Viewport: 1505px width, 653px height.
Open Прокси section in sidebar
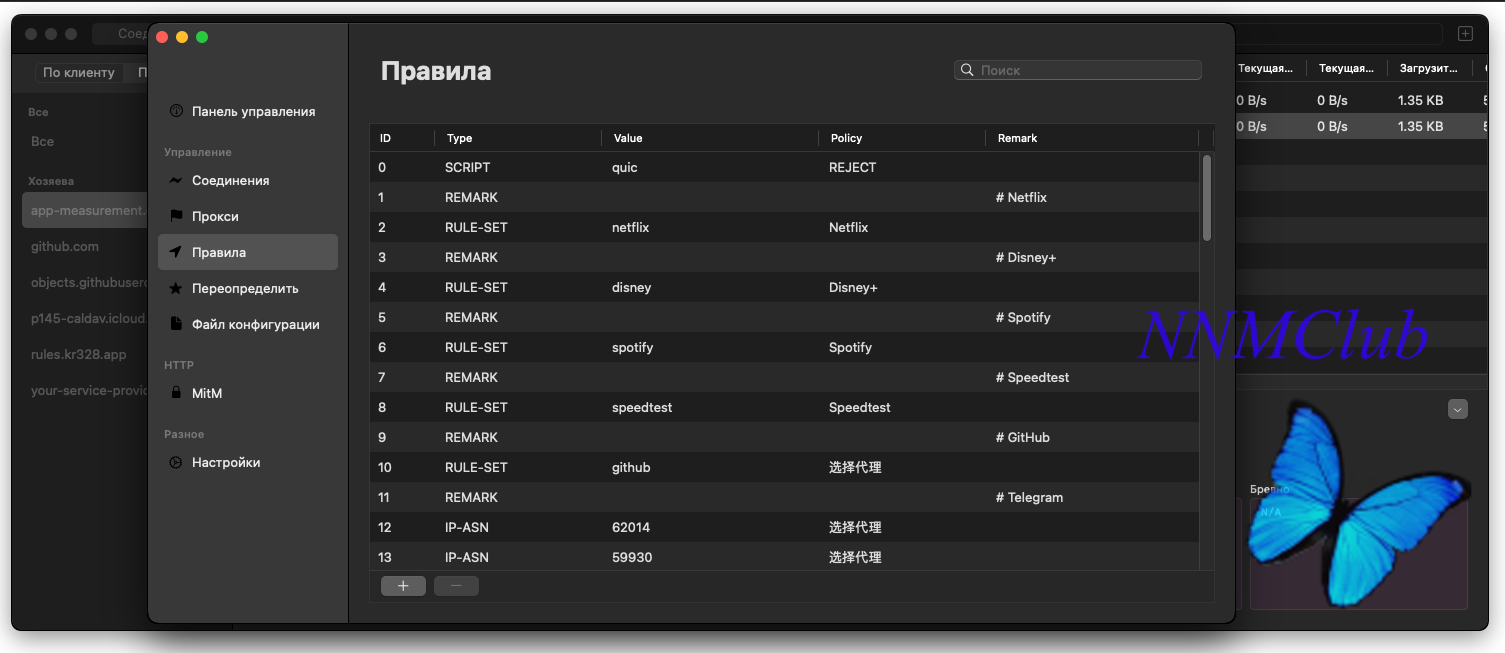click(x=248, y=217)
